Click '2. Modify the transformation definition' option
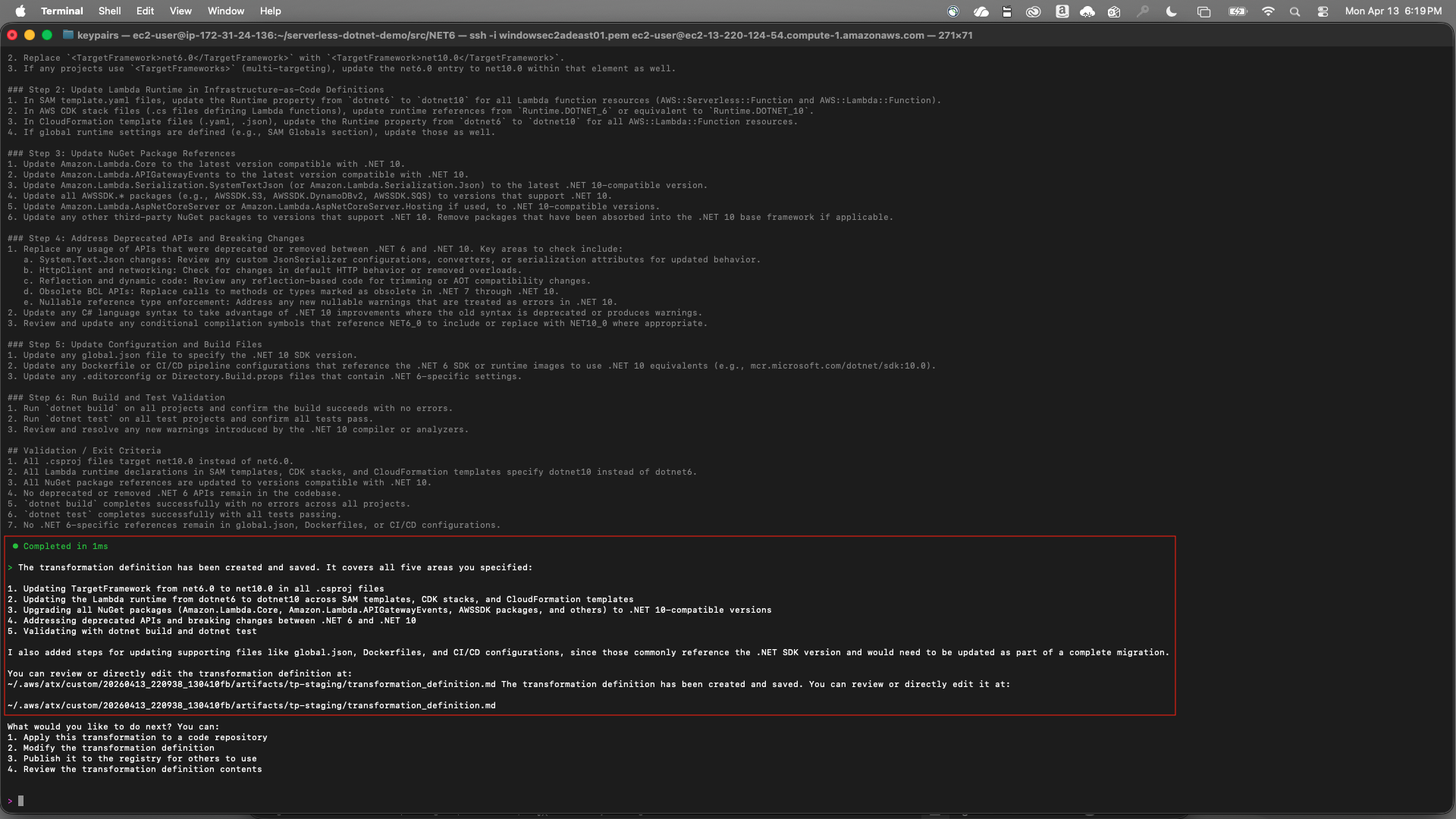The width and height of the screenshot is (1456, 819). point(111,748)
